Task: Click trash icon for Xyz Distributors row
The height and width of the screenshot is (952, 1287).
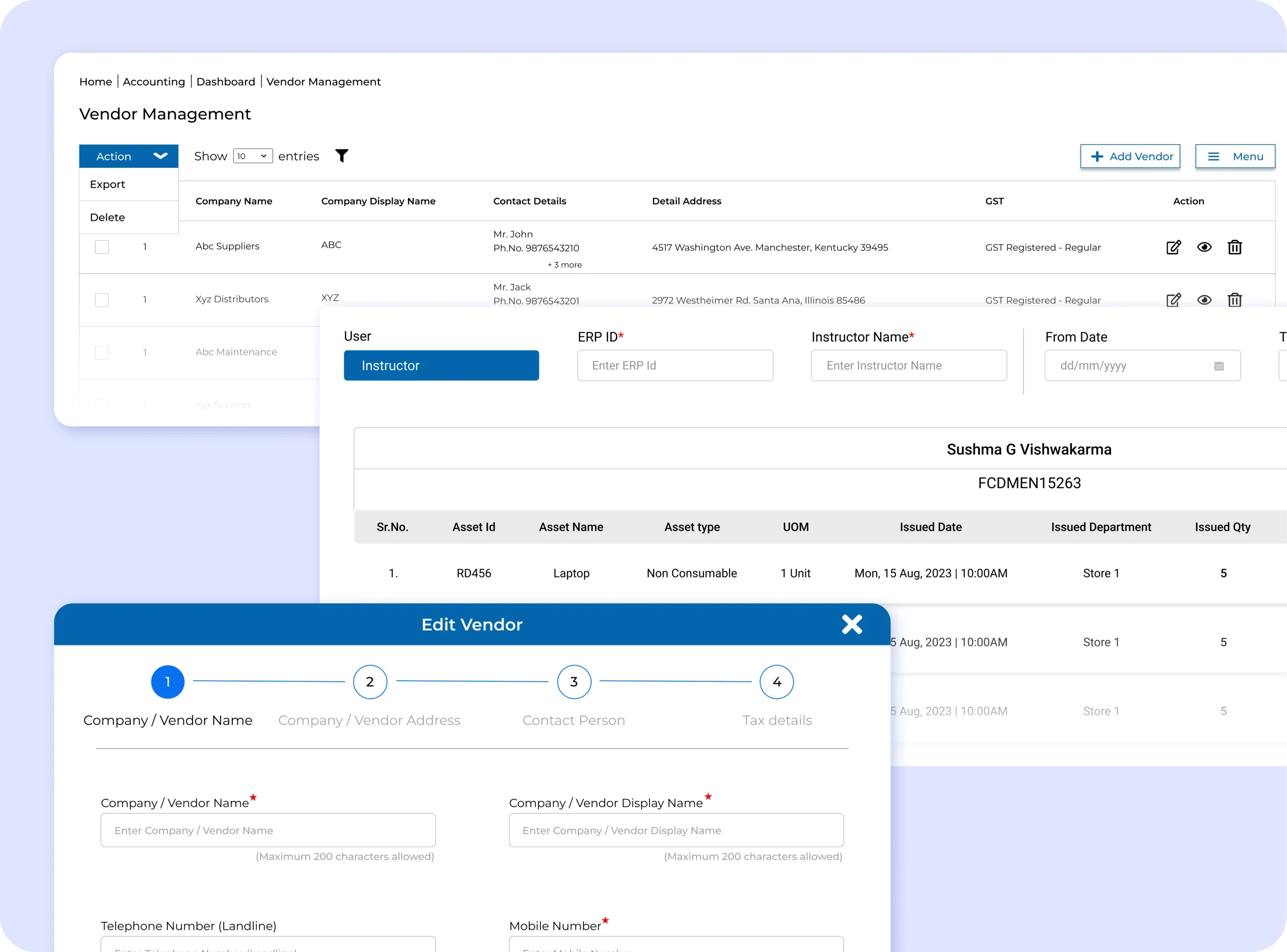Action: pos(1235,300)
